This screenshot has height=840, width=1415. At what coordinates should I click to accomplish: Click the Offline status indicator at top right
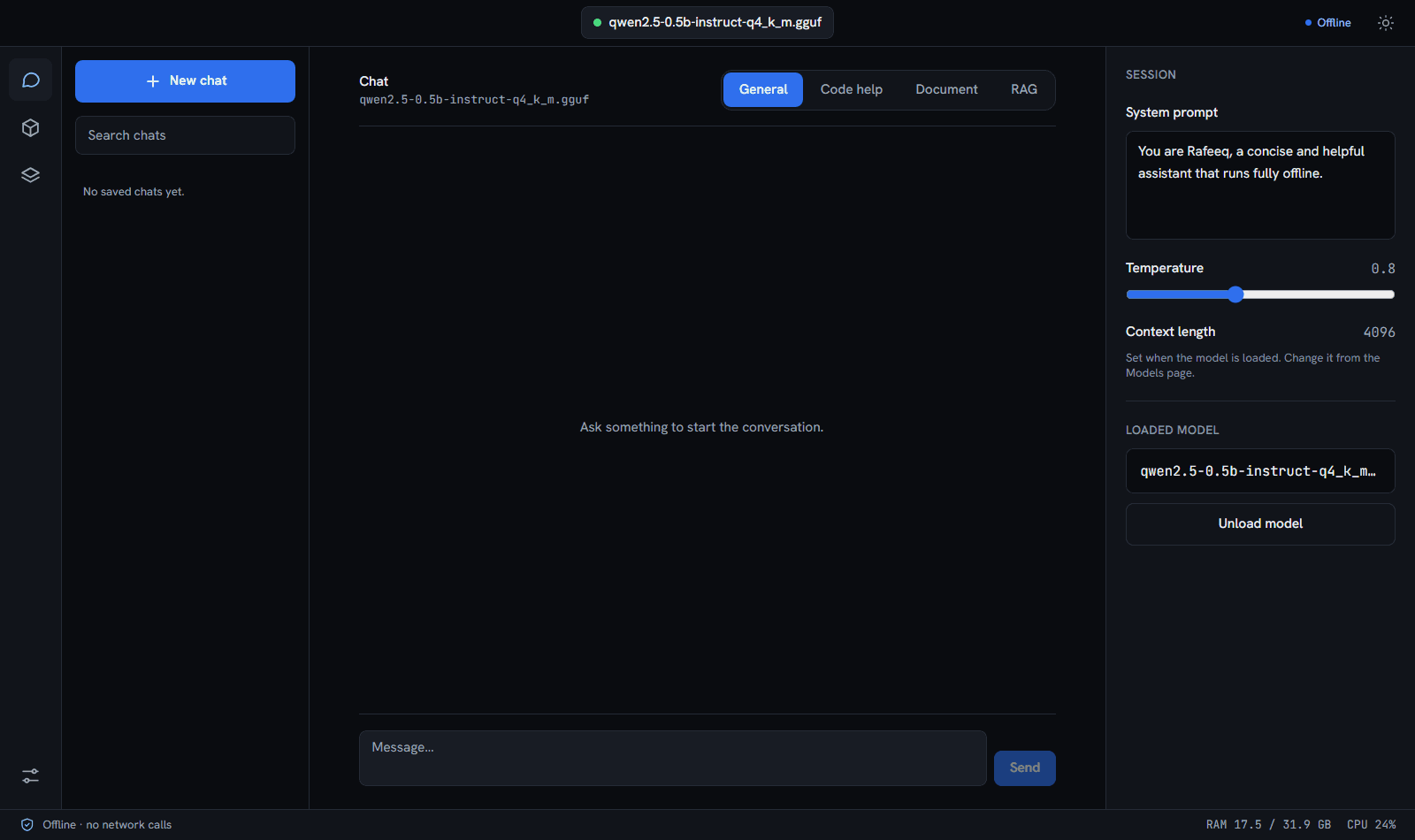pos(1327,23)
